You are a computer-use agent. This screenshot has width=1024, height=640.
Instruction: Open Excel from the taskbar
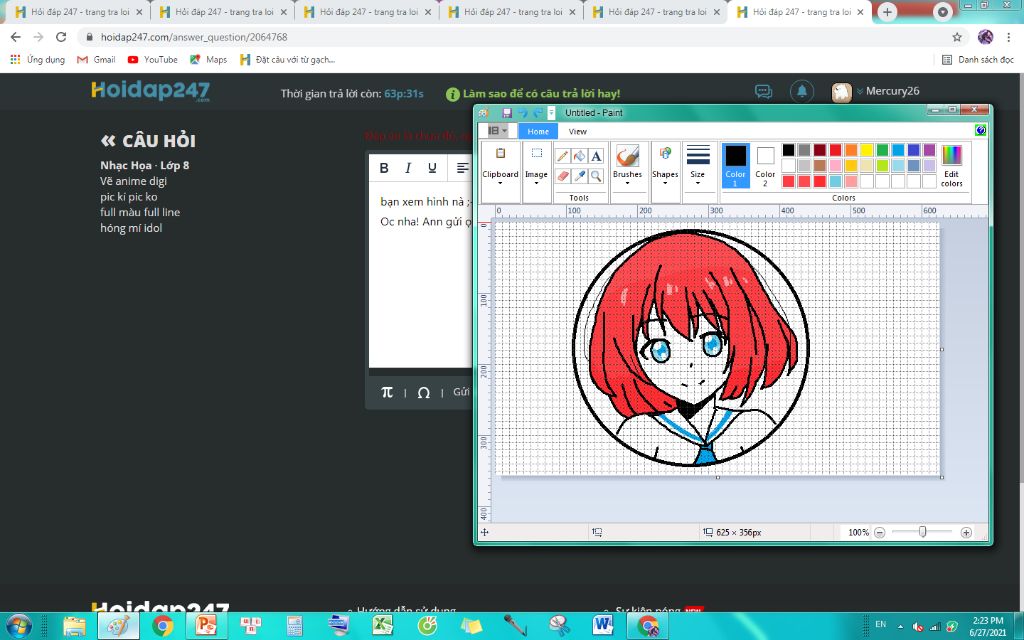[x=383, y=625]
